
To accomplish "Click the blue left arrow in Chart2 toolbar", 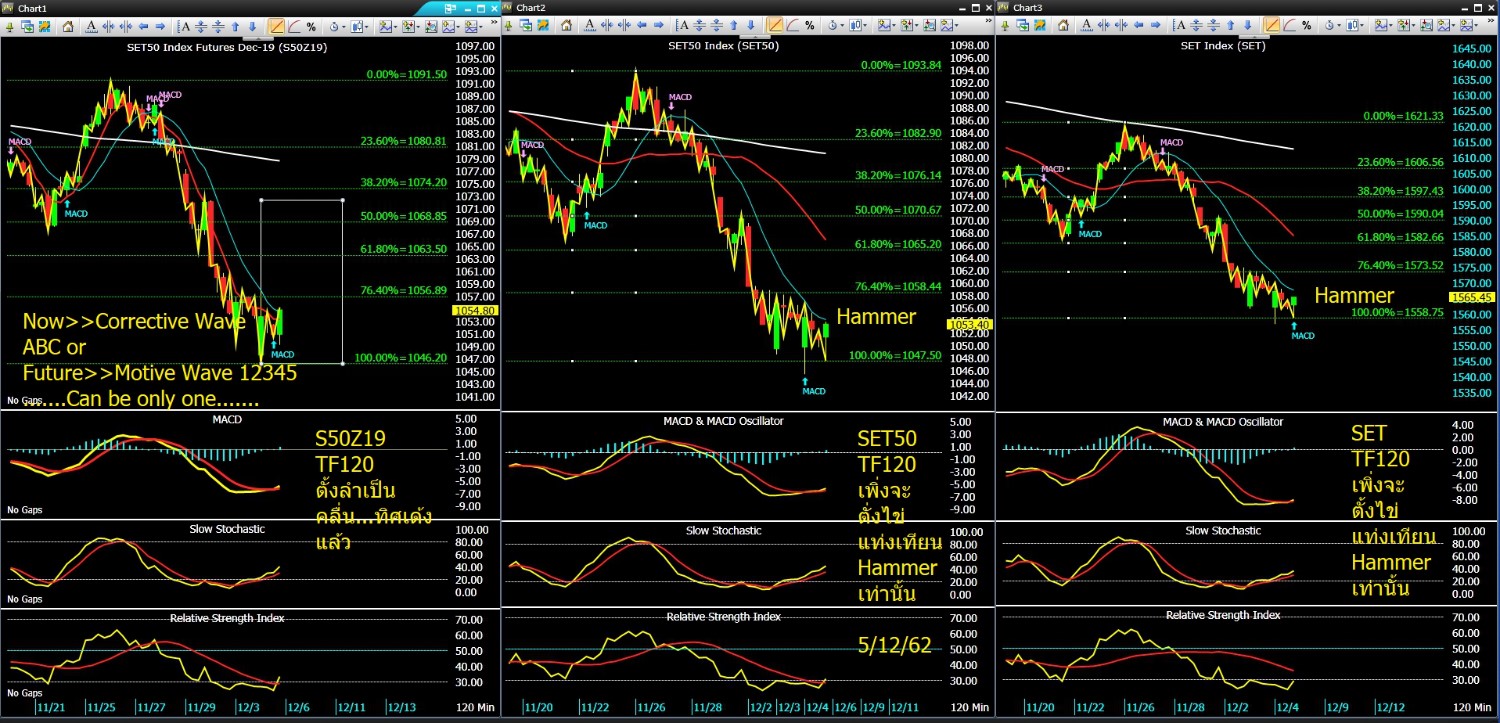I will click(641, 26).
